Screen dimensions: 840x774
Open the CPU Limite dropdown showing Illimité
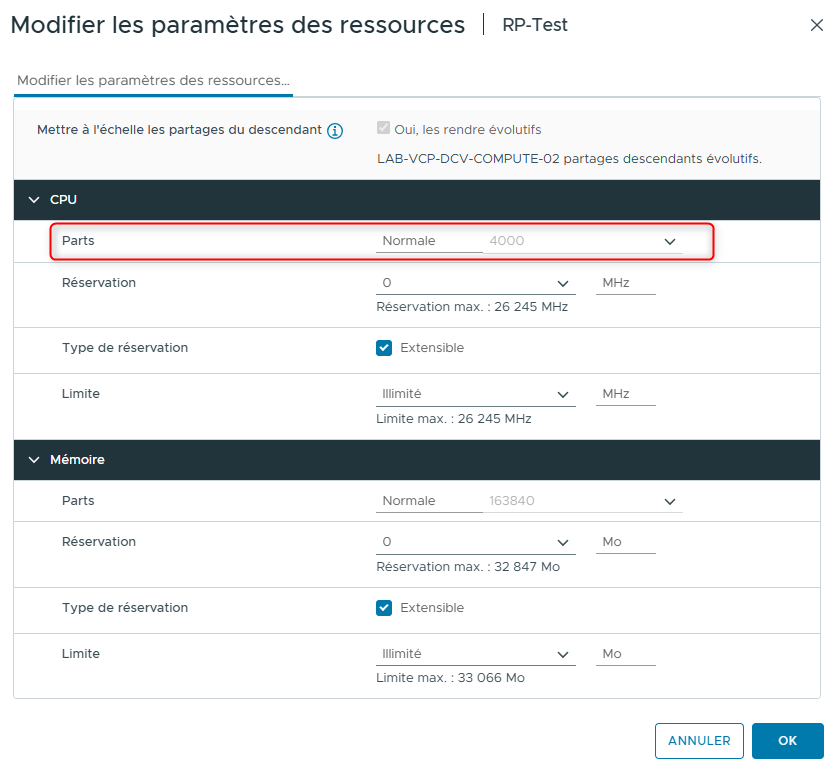563,393
